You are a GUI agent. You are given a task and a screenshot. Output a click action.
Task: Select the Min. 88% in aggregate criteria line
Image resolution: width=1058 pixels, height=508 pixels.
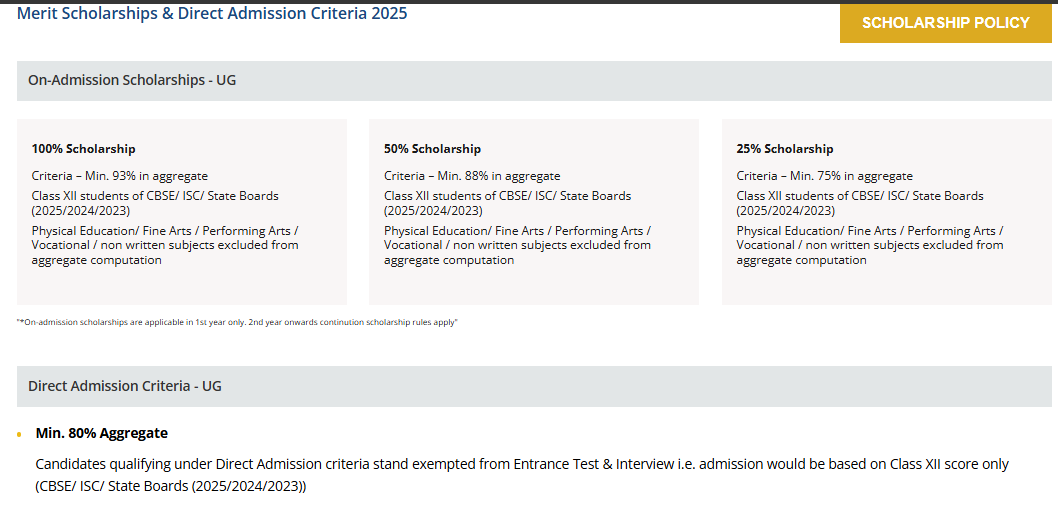[472, 176]
